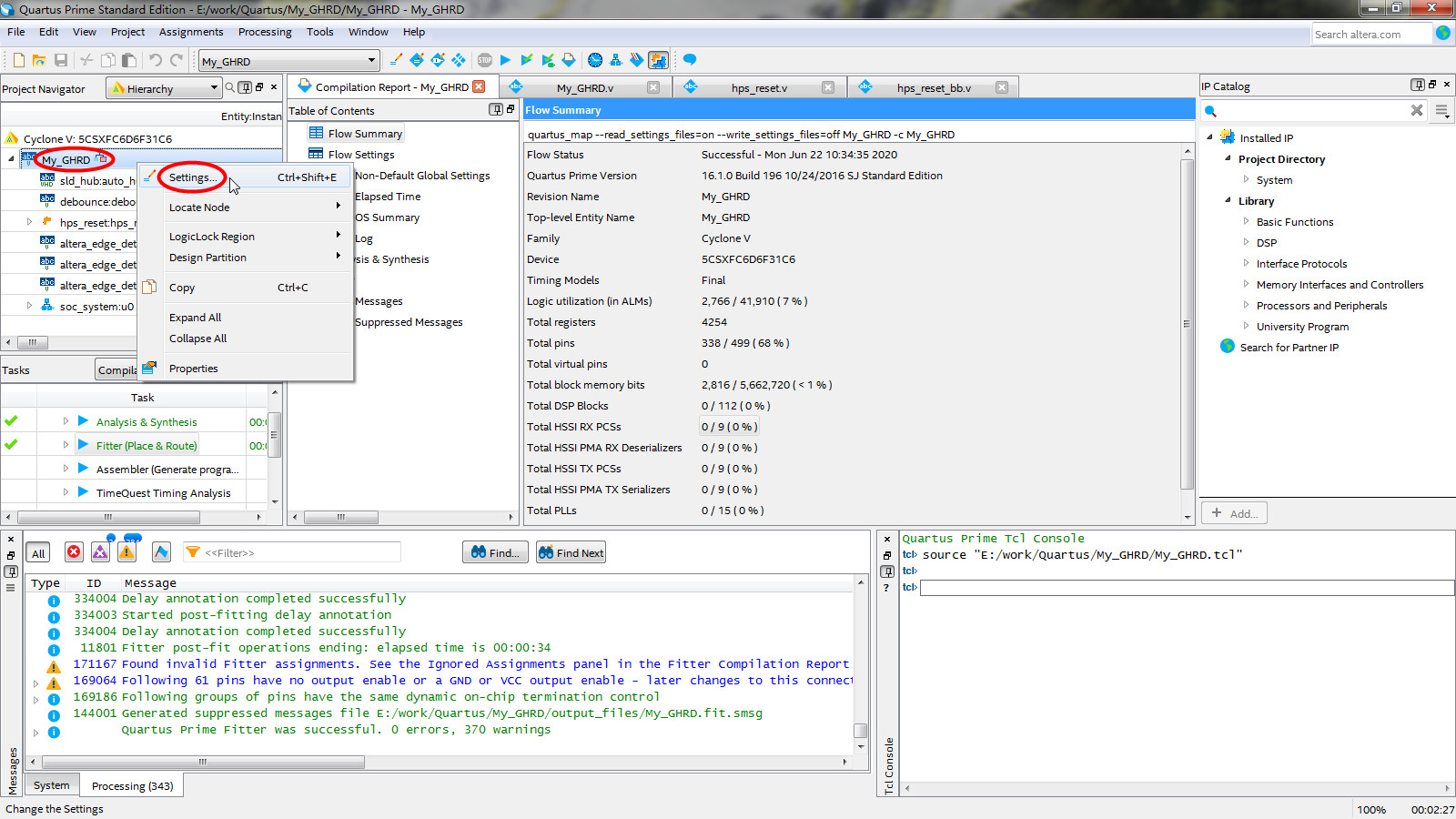This screenshot has height=819, width=1456.
Task: Toggle the float button of IP Catalog
Action: (x=1432, y=85)
